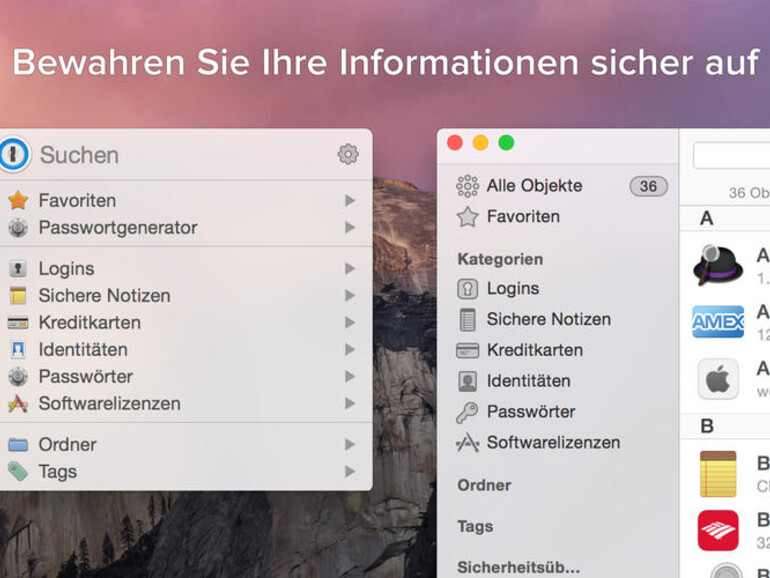The width and height of the screenshot is (770, 578).
Task: Select Favoriten in main window sidebar
Action: pyautogui.click(x=558, y=217)
